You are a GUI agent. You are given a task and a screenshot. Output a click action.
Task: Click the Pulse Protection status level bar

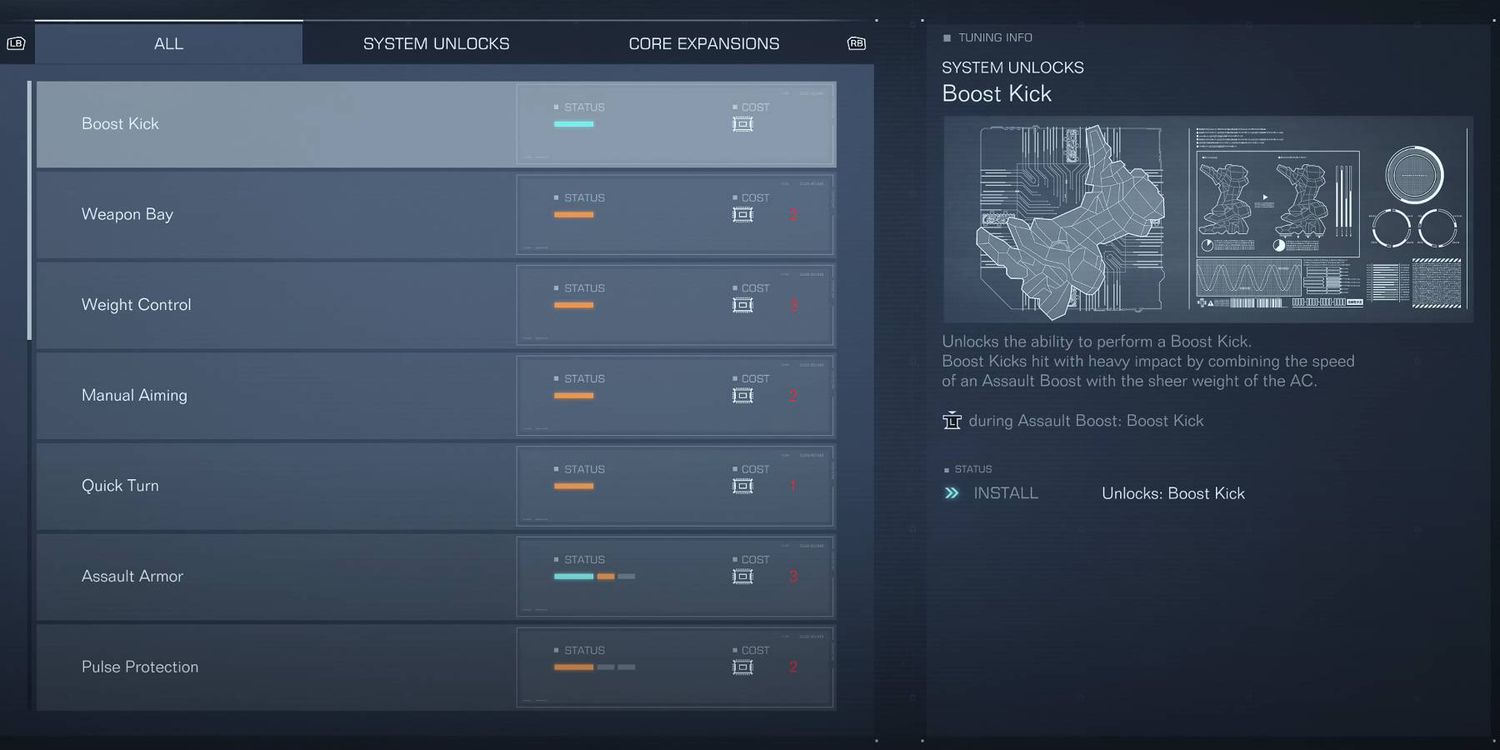(594, 667)
